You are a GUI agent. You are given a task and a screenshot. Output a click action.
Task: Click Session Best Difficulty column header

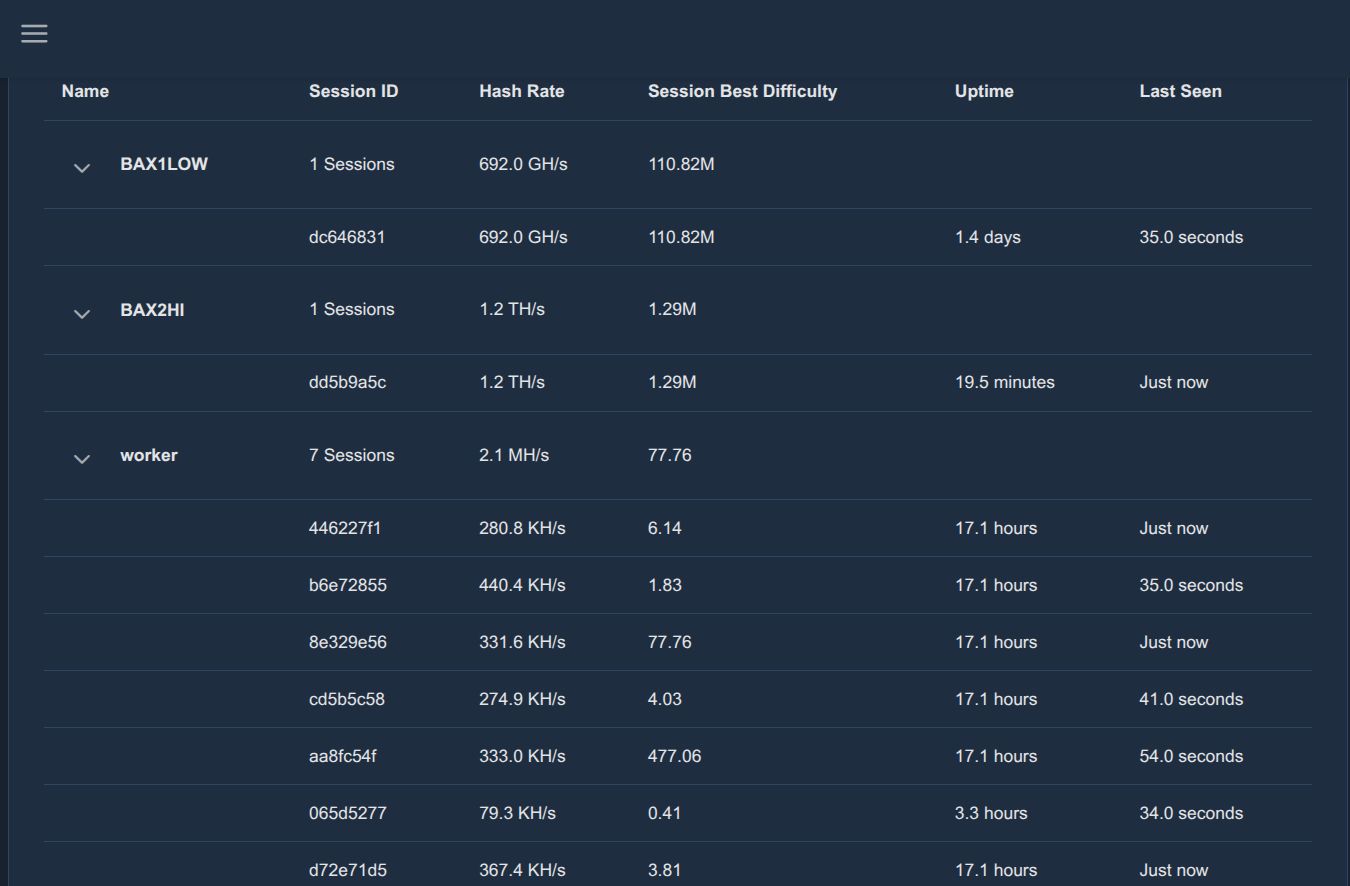[742, 91]
